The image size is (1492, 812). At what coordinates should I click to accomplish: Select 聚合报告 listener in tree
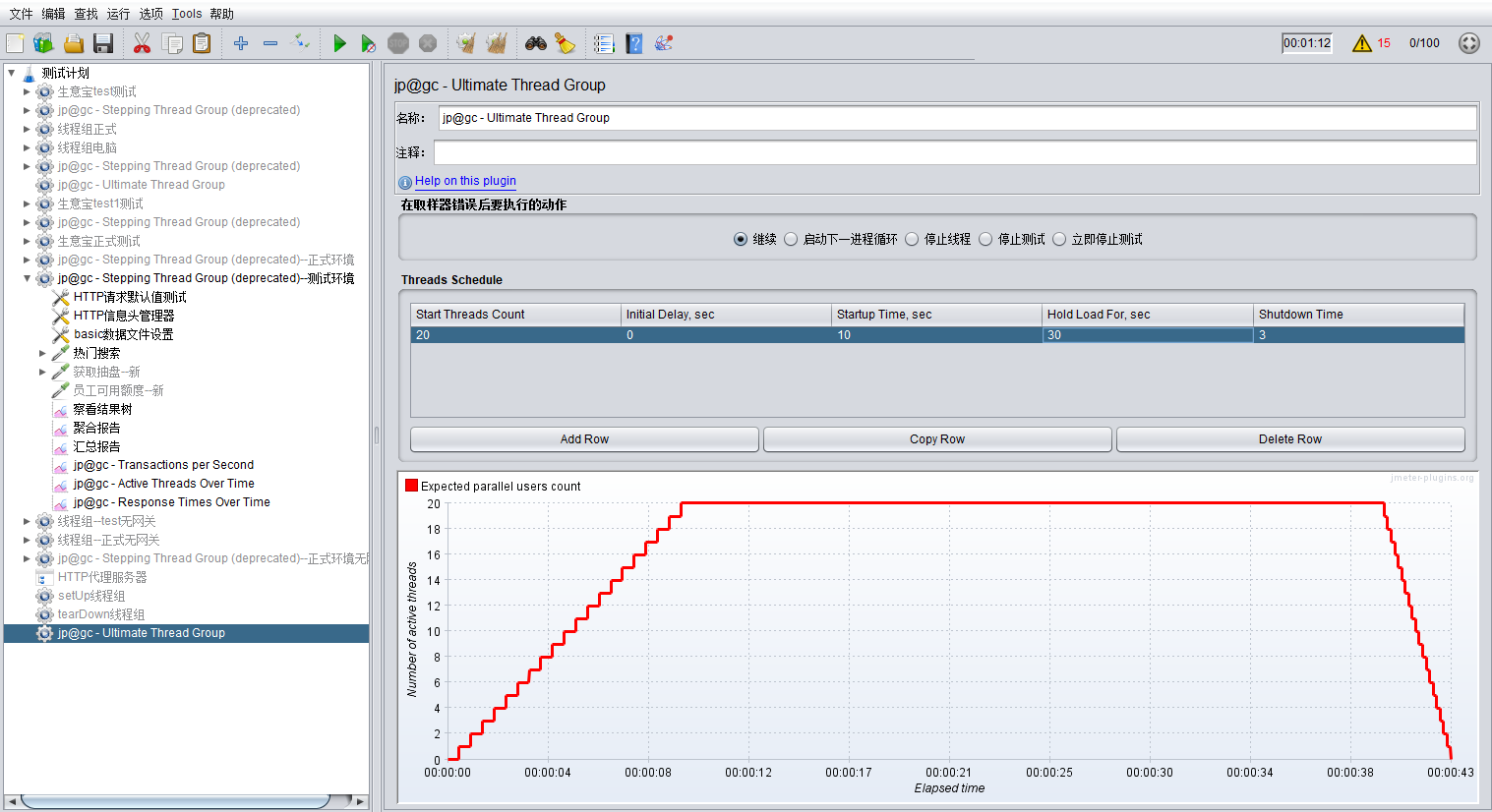pos(96,428)
